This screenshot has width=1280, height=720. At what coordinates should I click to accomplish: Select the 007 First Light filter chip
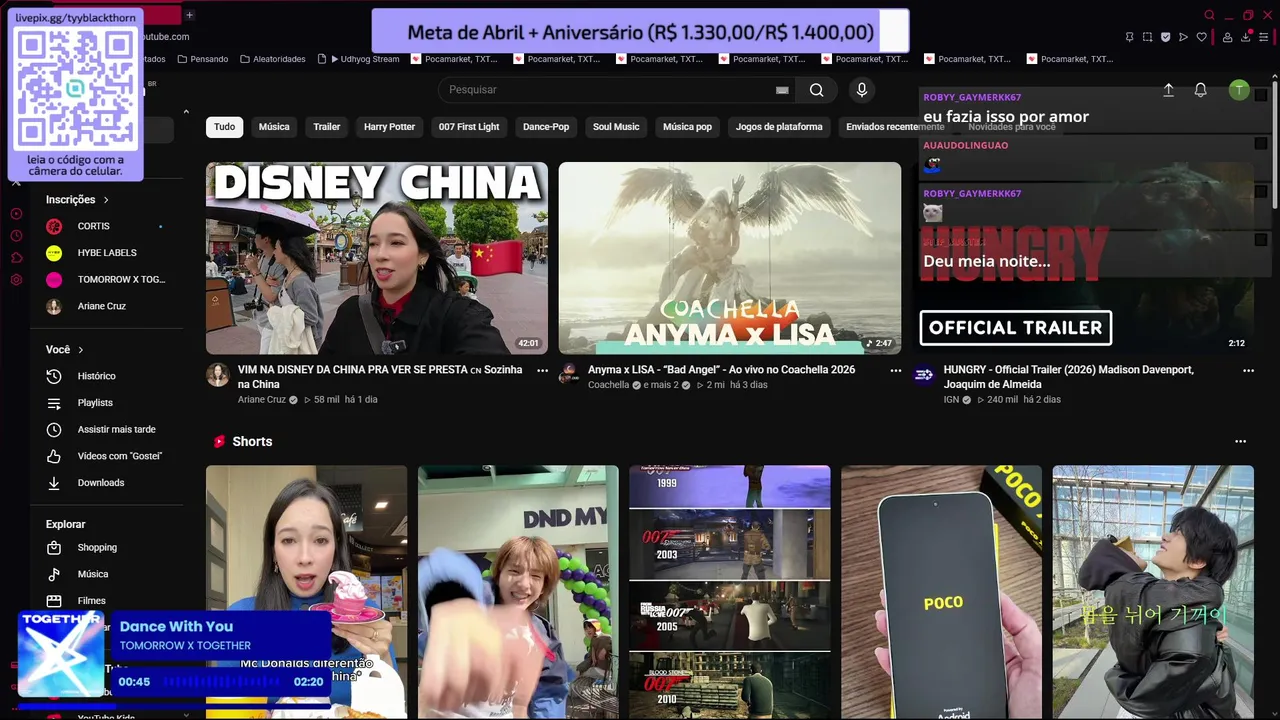coord(469,127)
